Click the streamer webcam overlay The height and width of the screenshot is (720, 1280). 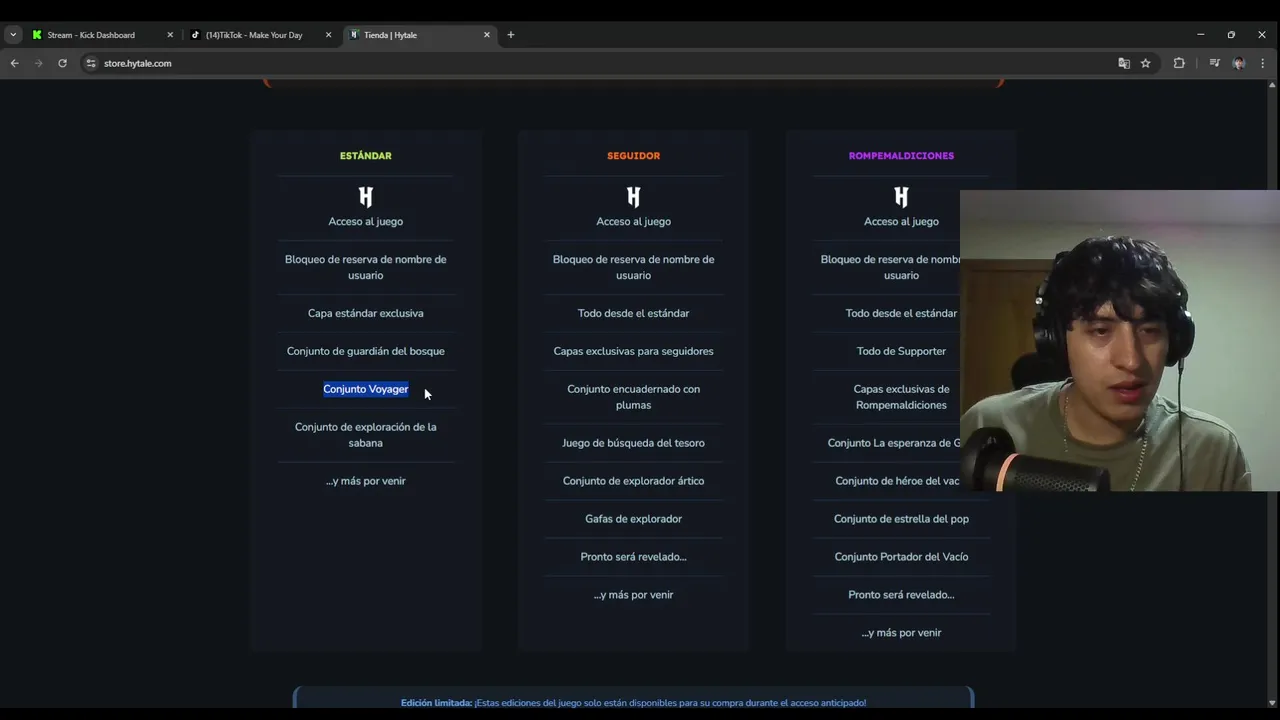pos(1120,340)
